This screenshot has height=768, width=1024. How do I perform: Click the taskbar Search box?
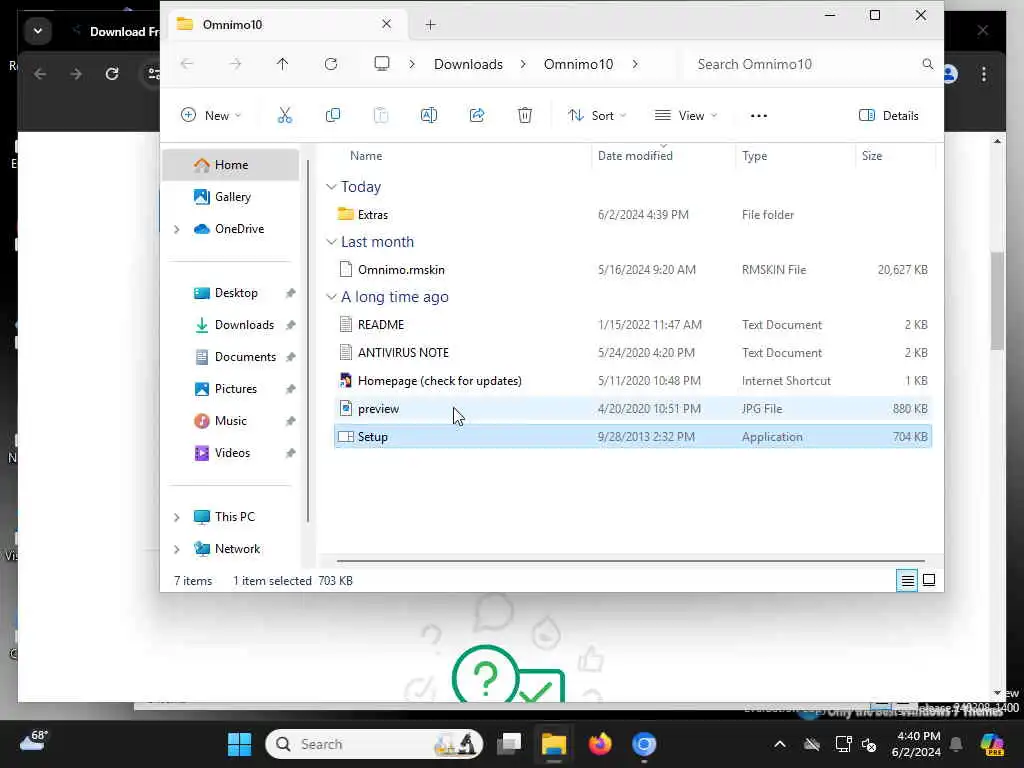click(374, 744)
